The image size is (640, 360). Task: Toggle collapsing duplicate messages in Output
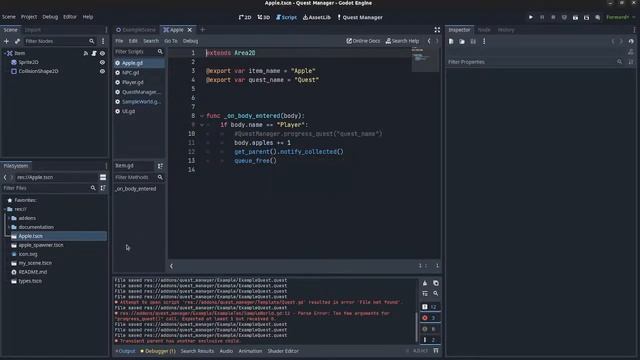pyautogui.click(x=425, y=293)
